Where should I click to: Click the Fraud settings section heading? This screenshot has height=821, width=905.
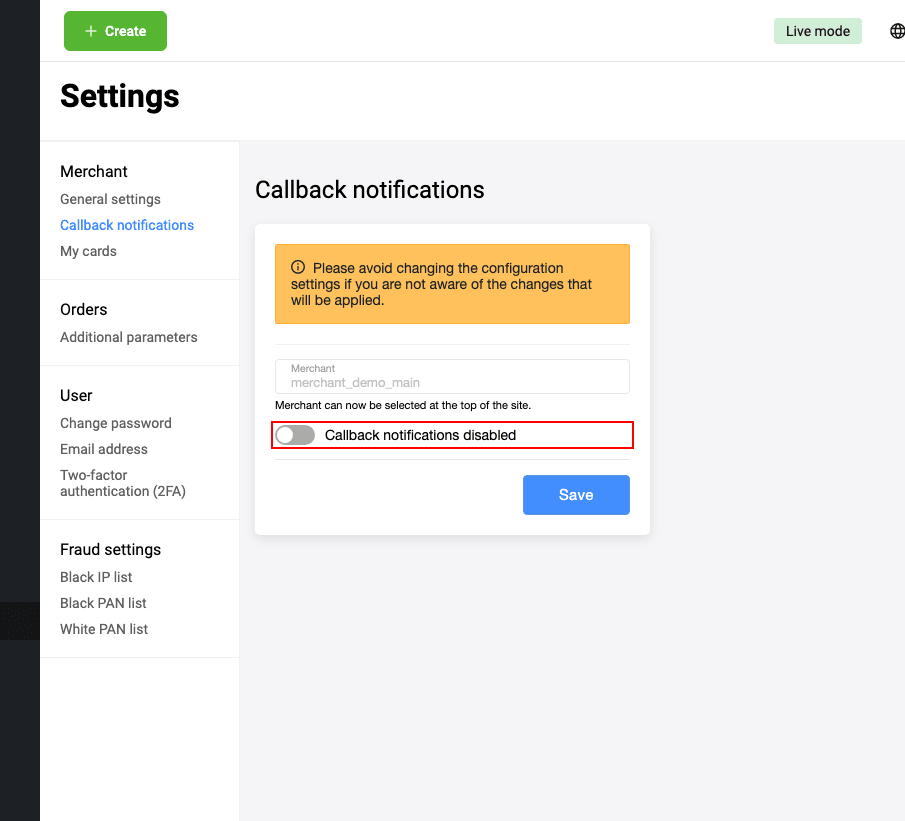pos(110,549)
